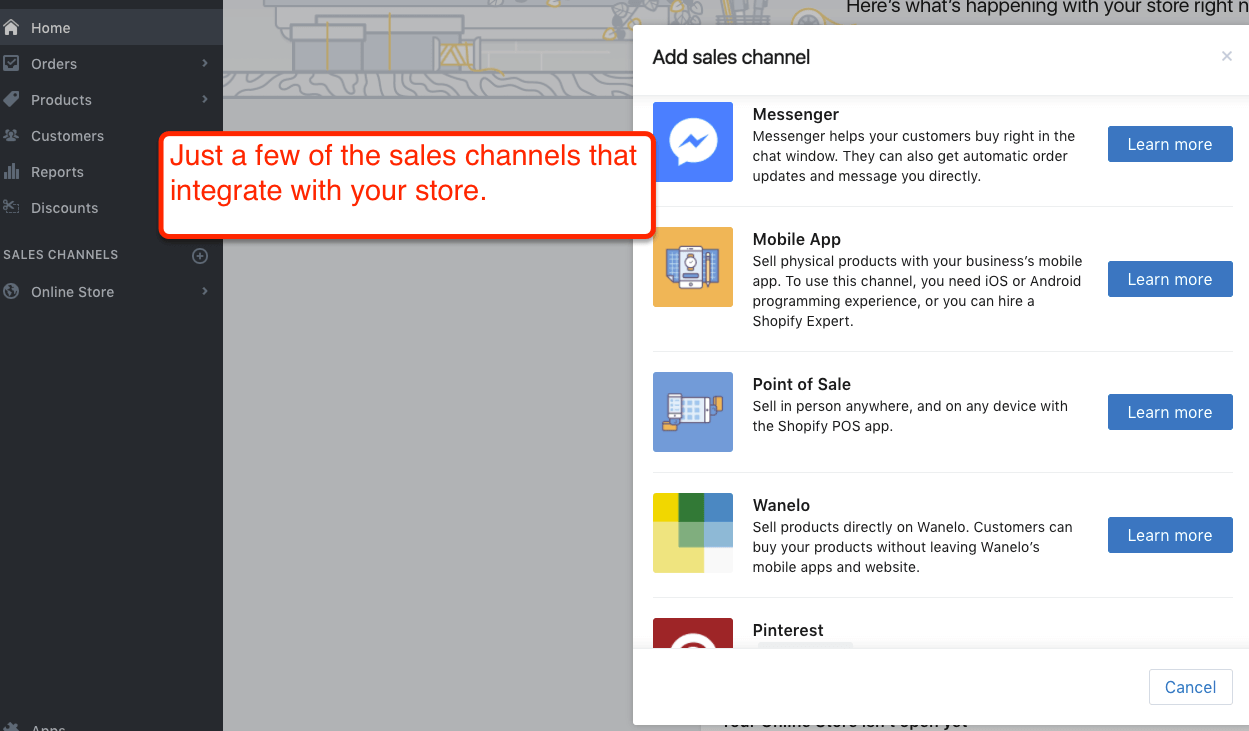The image size is (1249, 731).
Task: Cancel the Add sales channel dialog
Action: coord(1190,687)
